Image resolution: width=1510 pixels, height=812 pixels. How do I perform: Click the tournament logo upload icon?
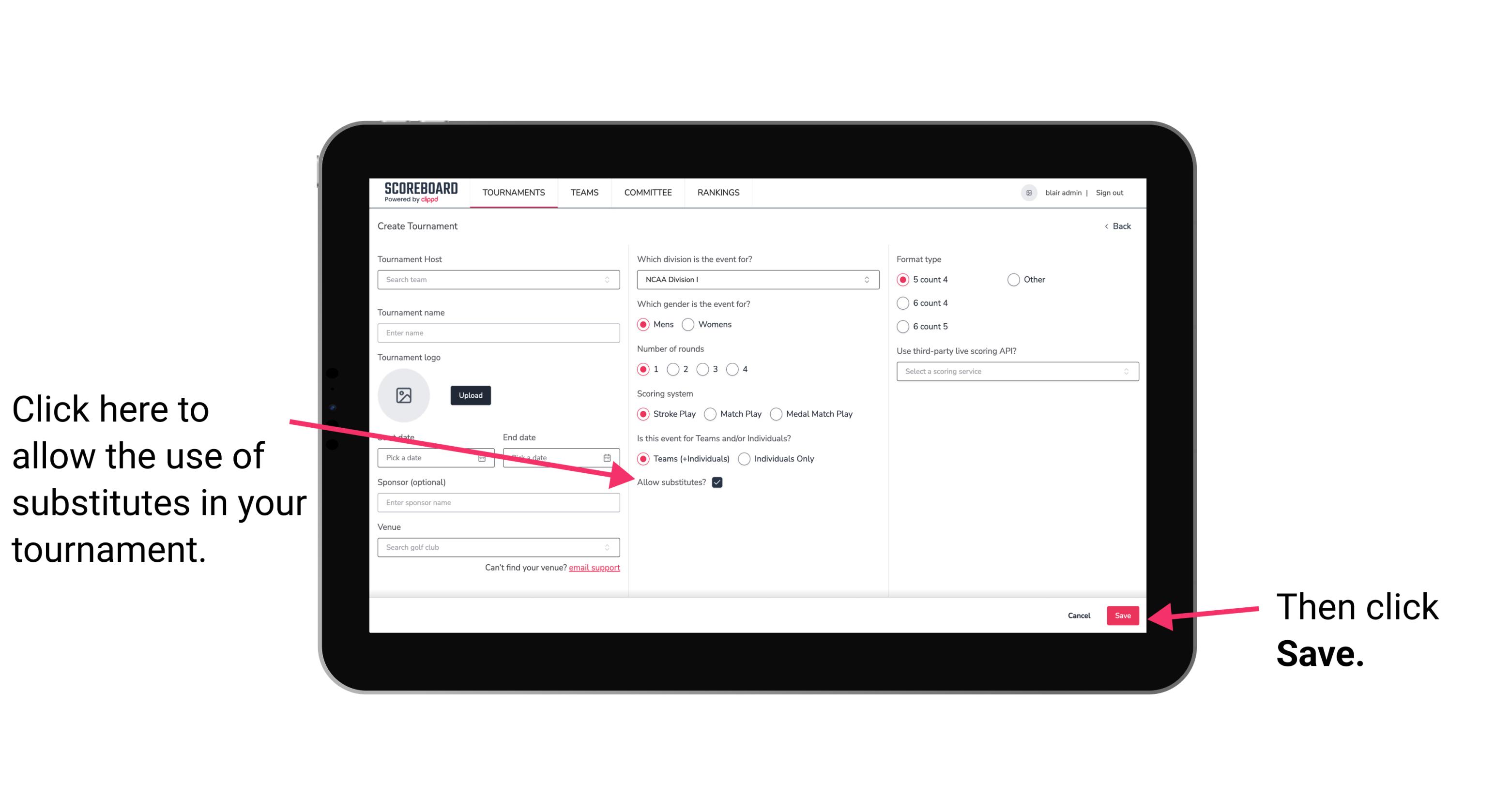pyautogui.click(x=404, y=394)
